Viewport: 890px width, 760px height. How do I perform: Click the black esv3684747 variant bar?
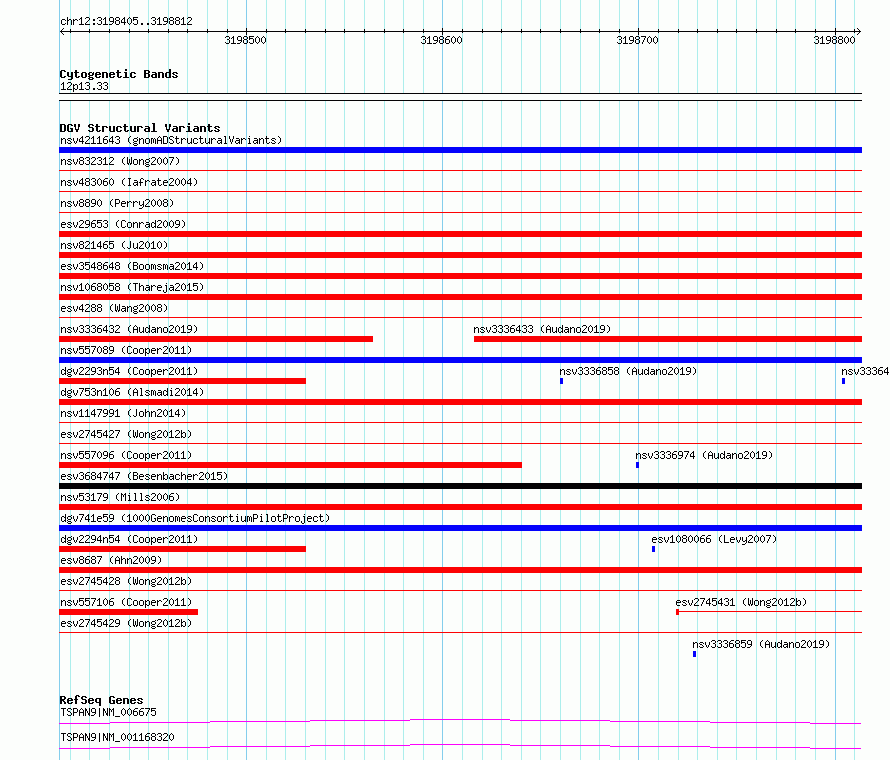[460, 486]
